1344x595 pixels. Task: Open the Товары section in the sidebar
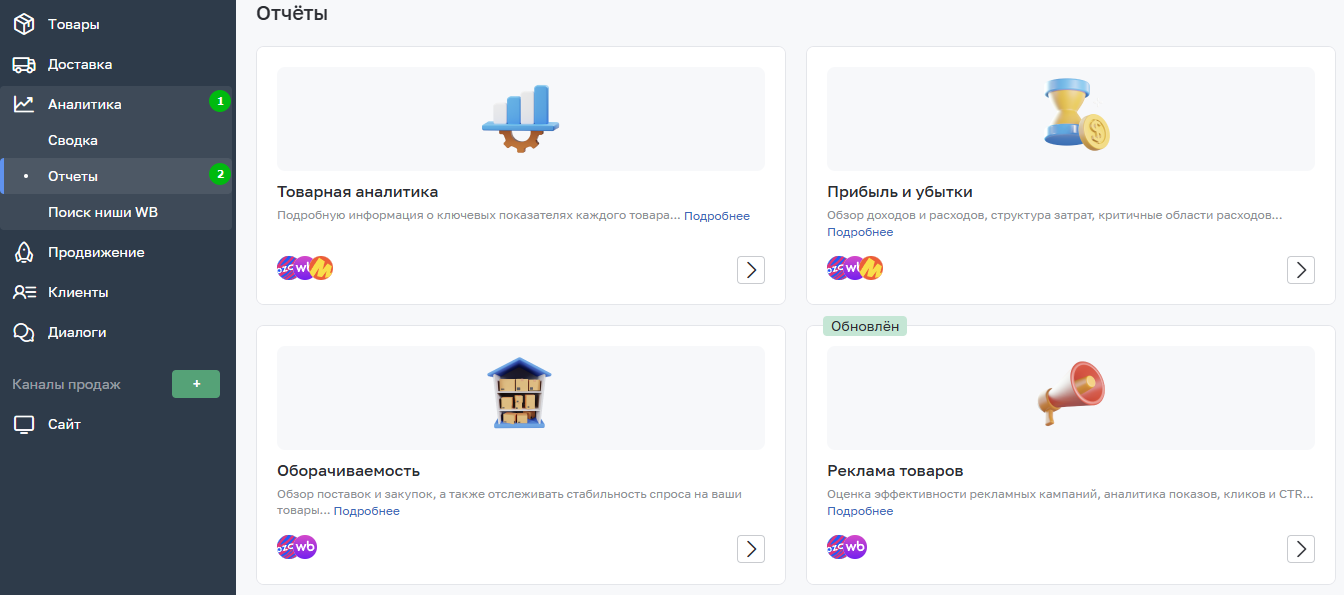point(24,24)
